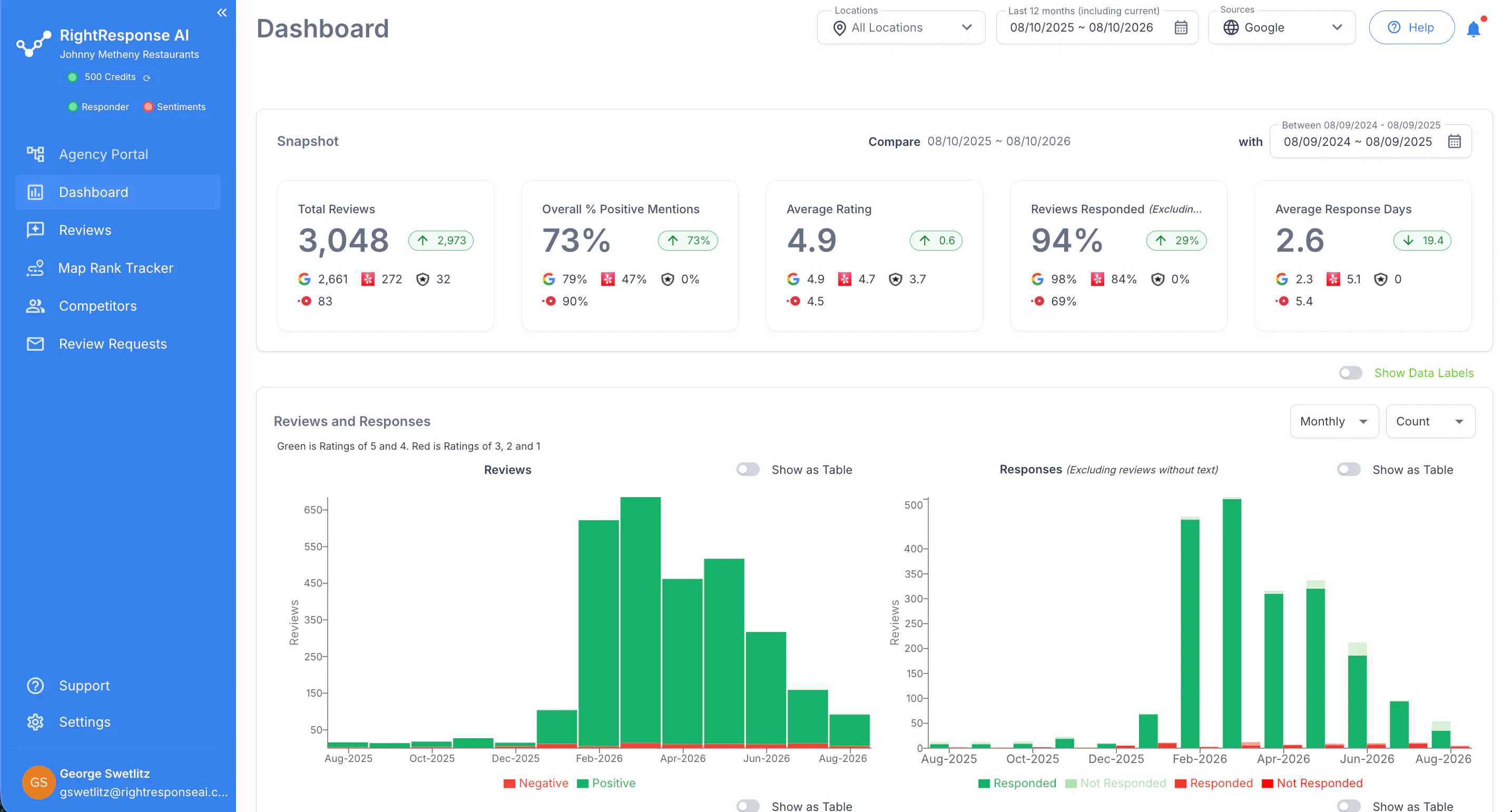Image resolution: width=1512 pixels, height=812 pixels.
Task: Click the Settings gear icon
Action: [x=35, y=721]
